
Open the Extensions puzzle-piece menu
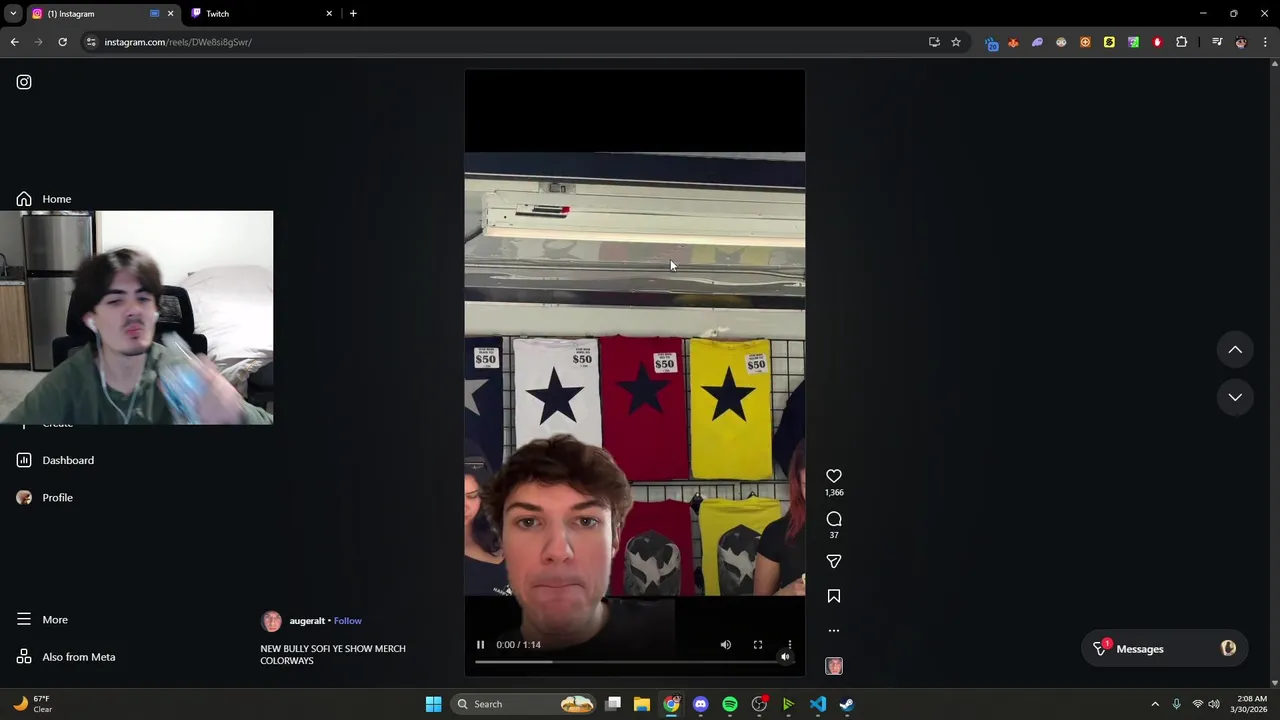pos(1181,42)
